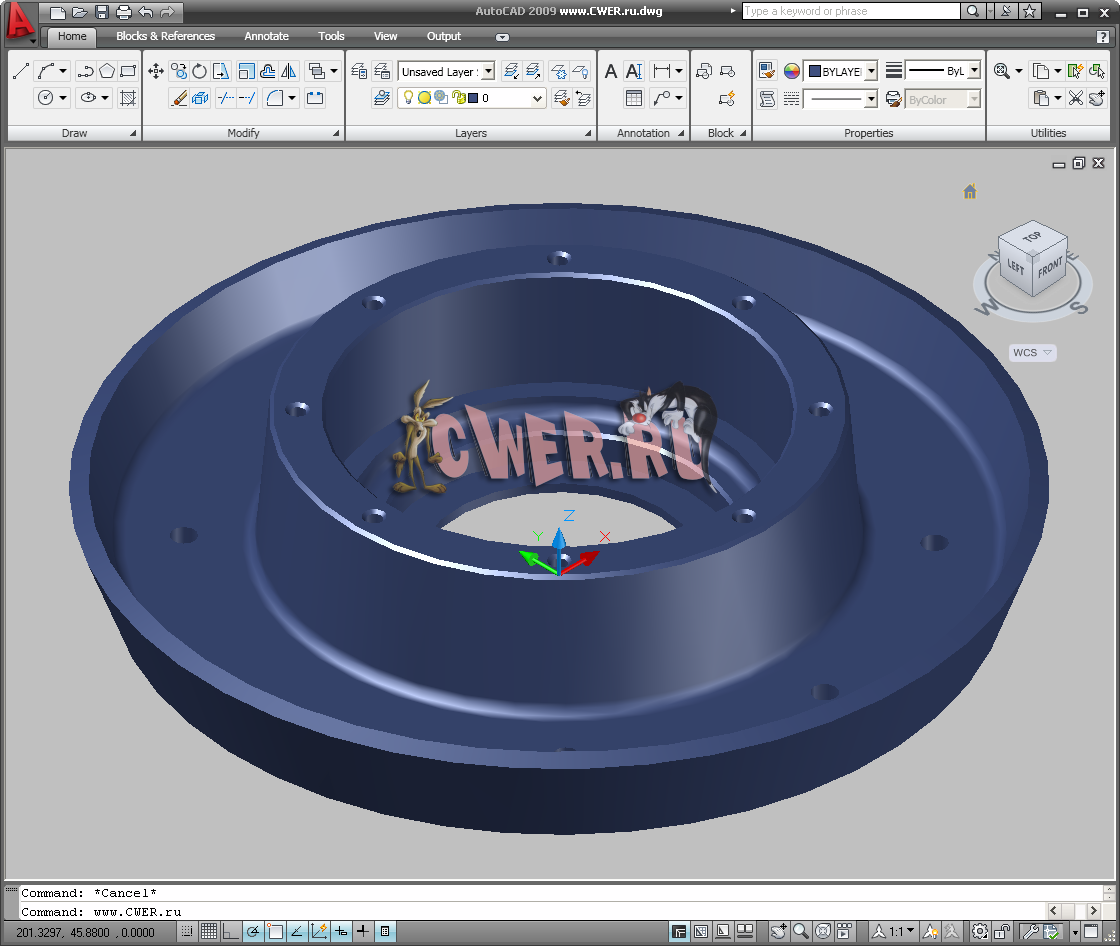This screenshot has width=1120, height=946.
Task: Toggle Polar Tracking in status bar
Action: (253, 932)
